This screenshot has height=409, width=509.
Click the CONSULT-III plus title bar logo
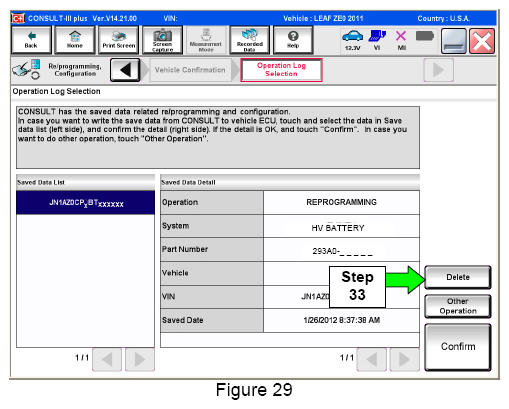coord(18,18)
